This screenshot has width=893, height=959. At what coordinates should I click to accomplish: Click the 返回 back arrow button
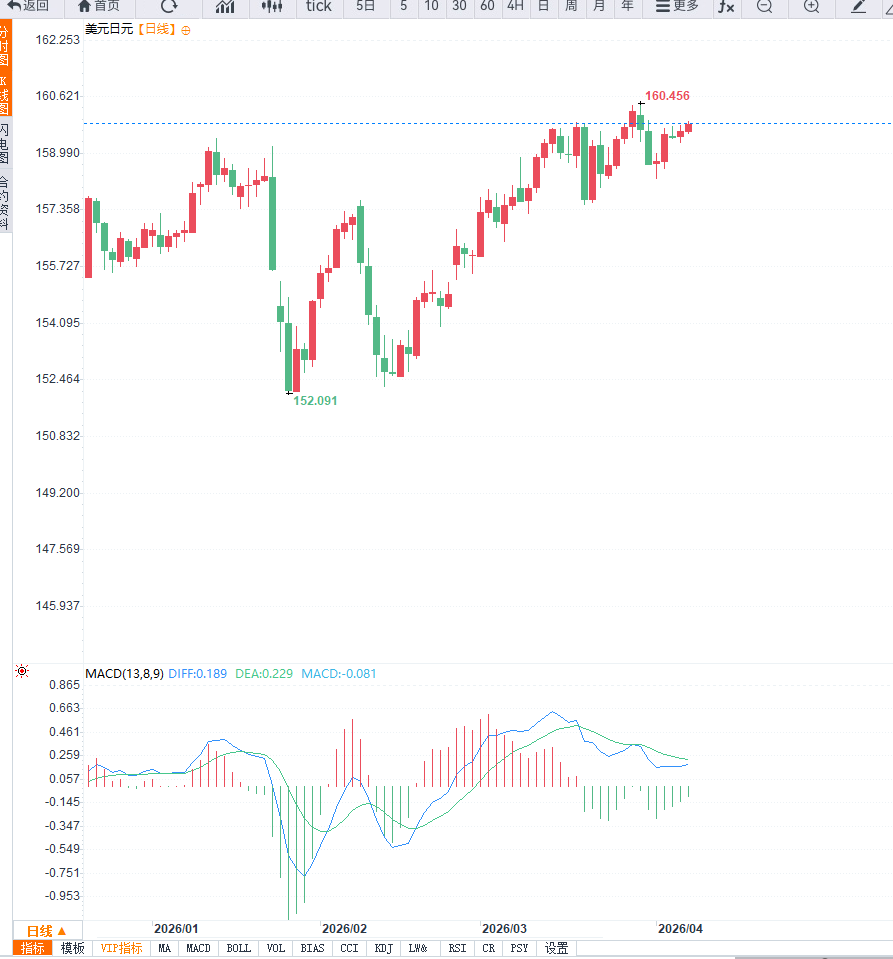click(x=29, y=6)
